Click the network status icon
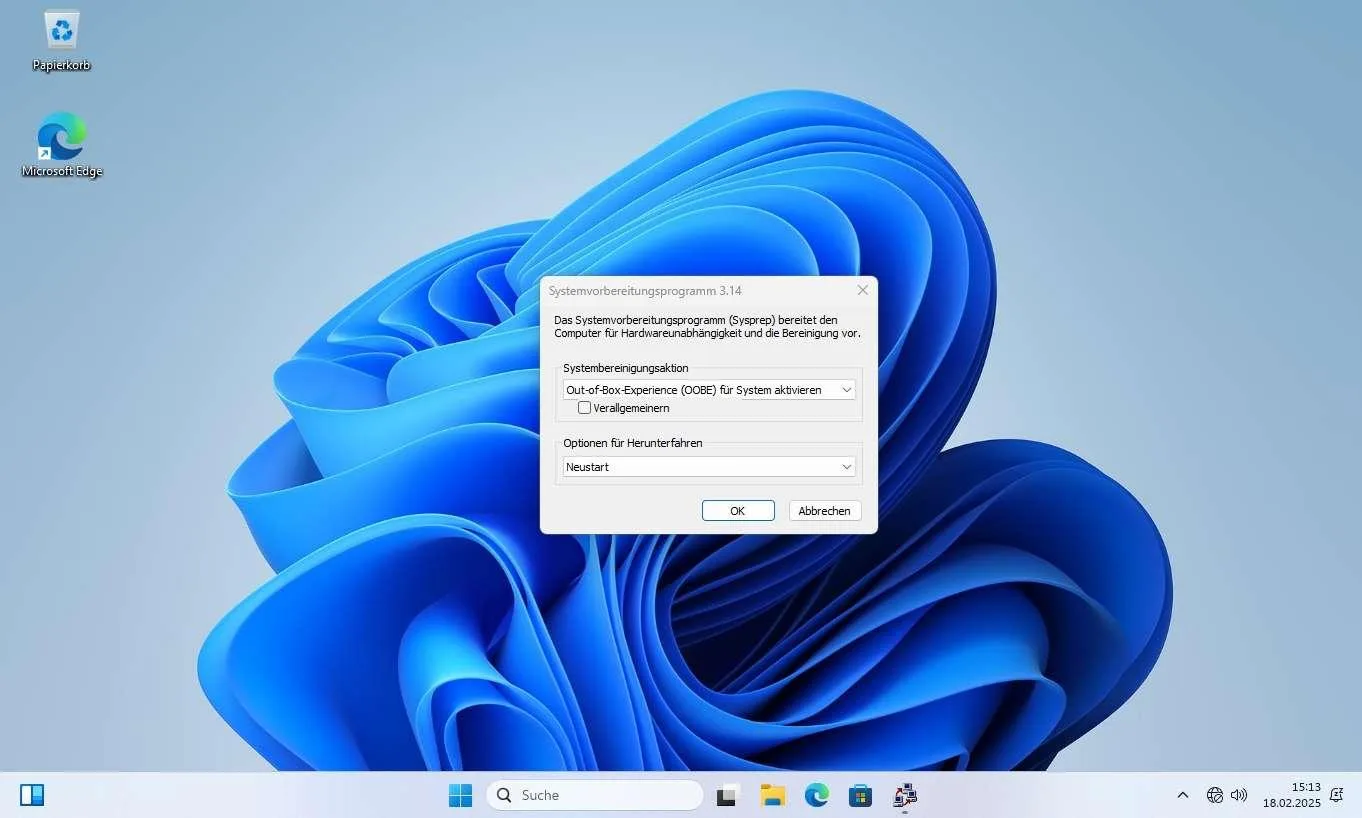This screenshot has height=818, width=1362. [x=1214, y=795]
